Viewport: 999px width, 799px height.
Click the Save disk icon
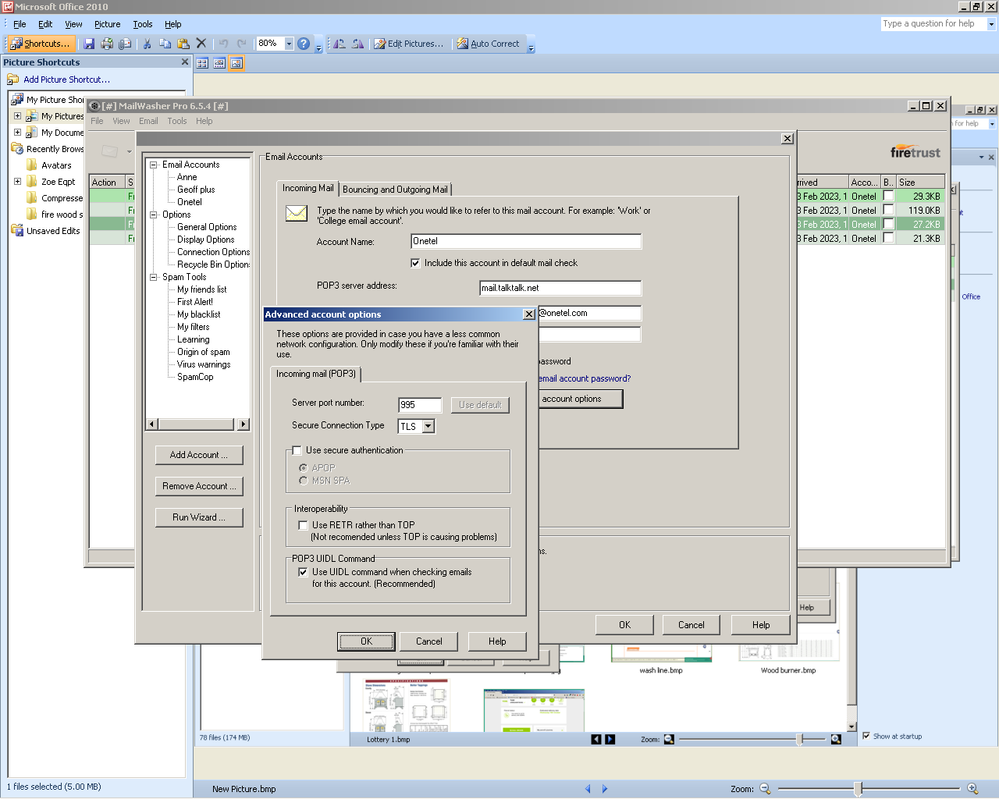(x=89, y=43)
